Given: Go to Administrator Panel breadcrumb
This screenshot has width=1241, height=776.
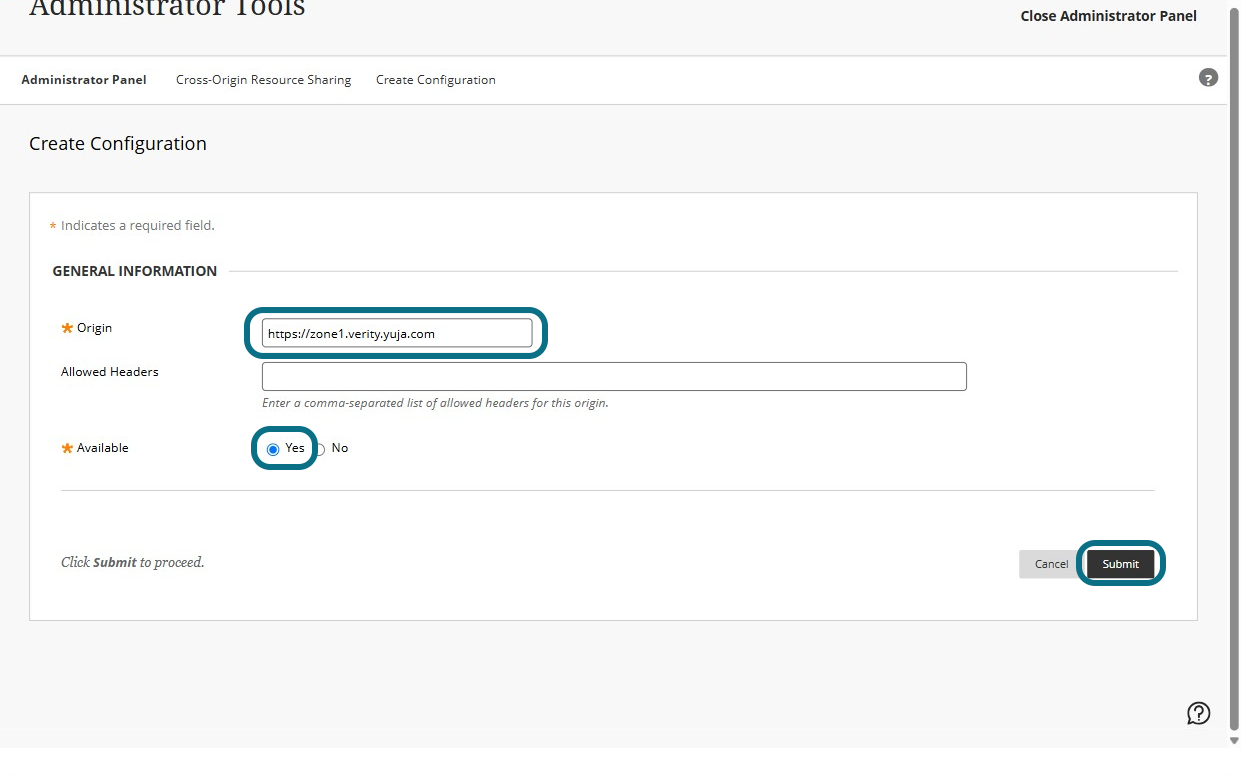Looking at the screenshot, I should (x=84, y=80).
